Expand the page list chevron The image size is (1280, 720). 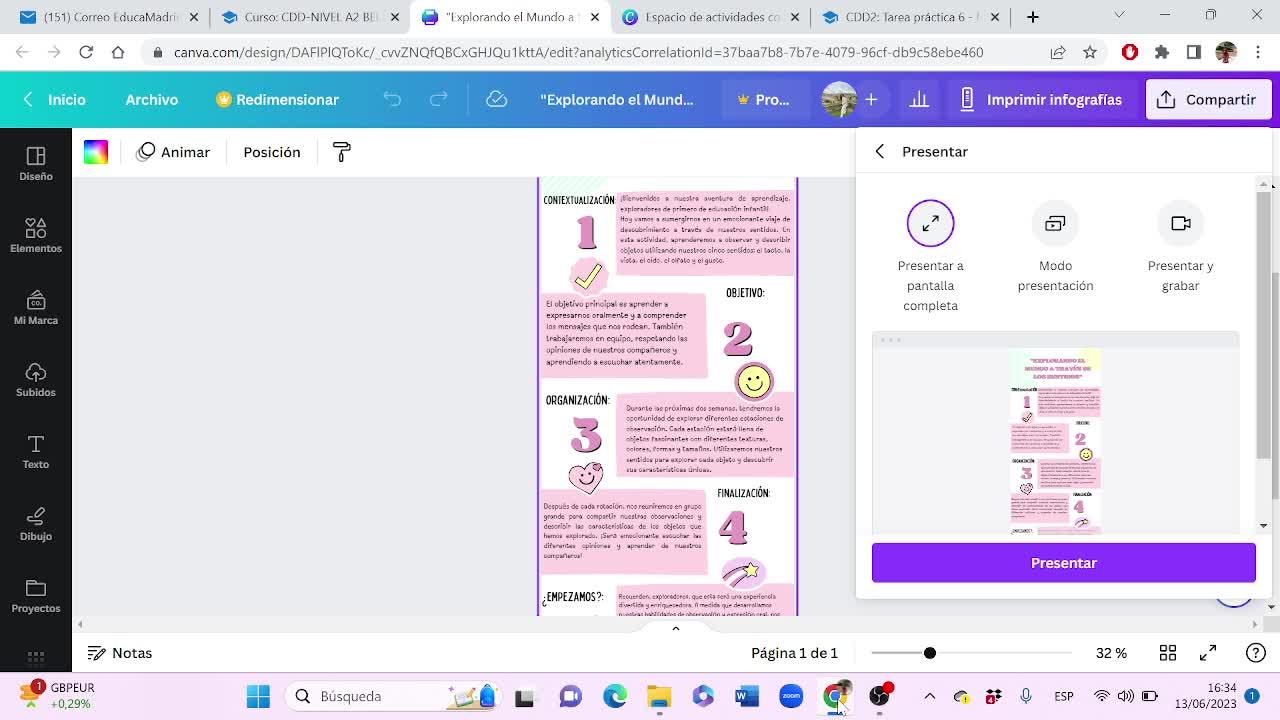coord(675,628)
